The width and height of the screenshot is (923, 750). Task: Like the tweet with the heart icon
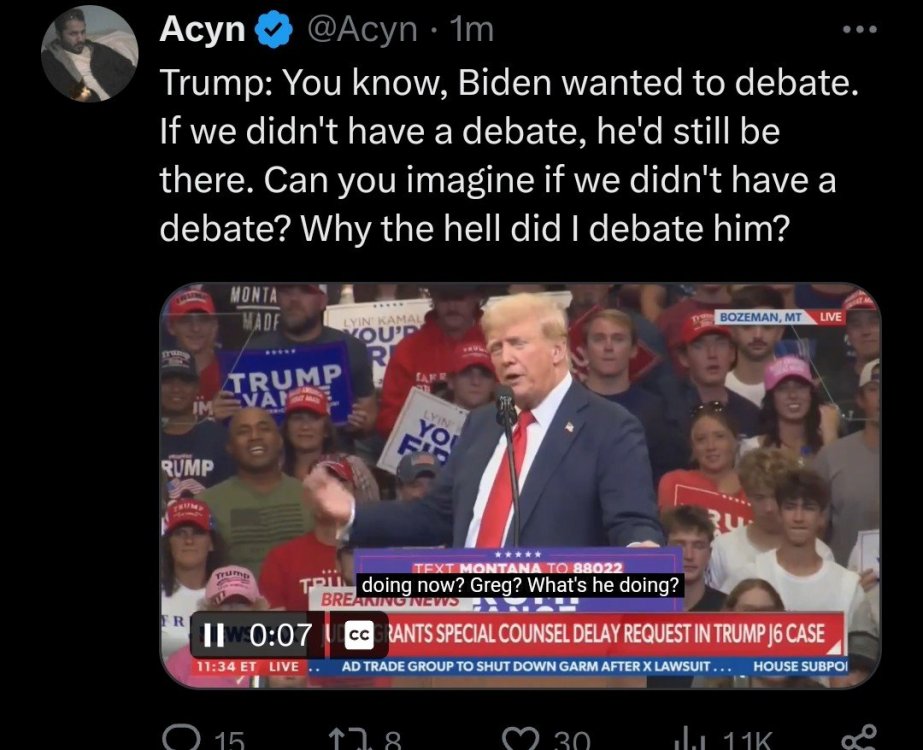[521, 738]
